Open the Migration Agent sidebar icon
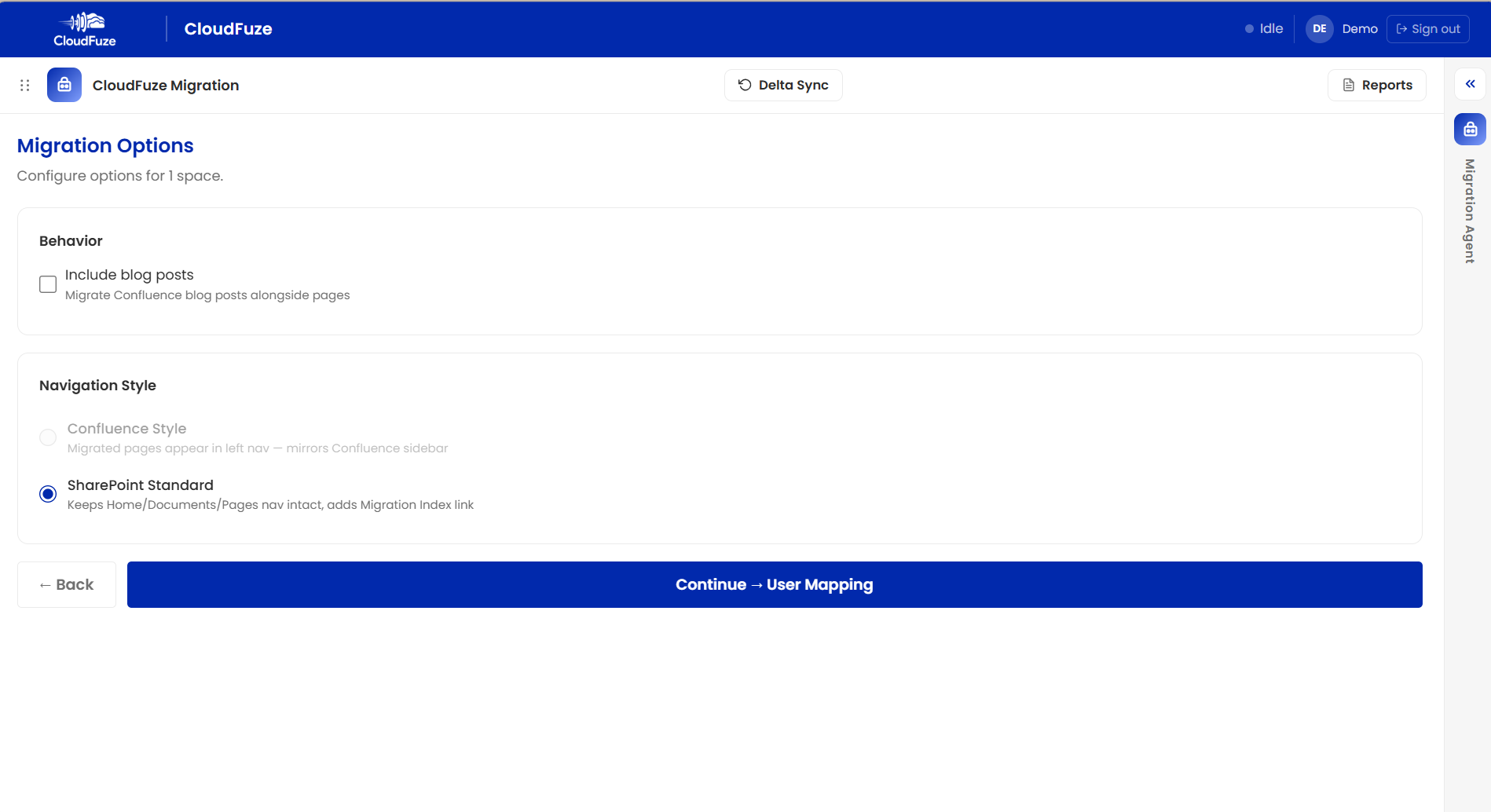This screenshot has width=1491, height=812. click(1470, 130)
